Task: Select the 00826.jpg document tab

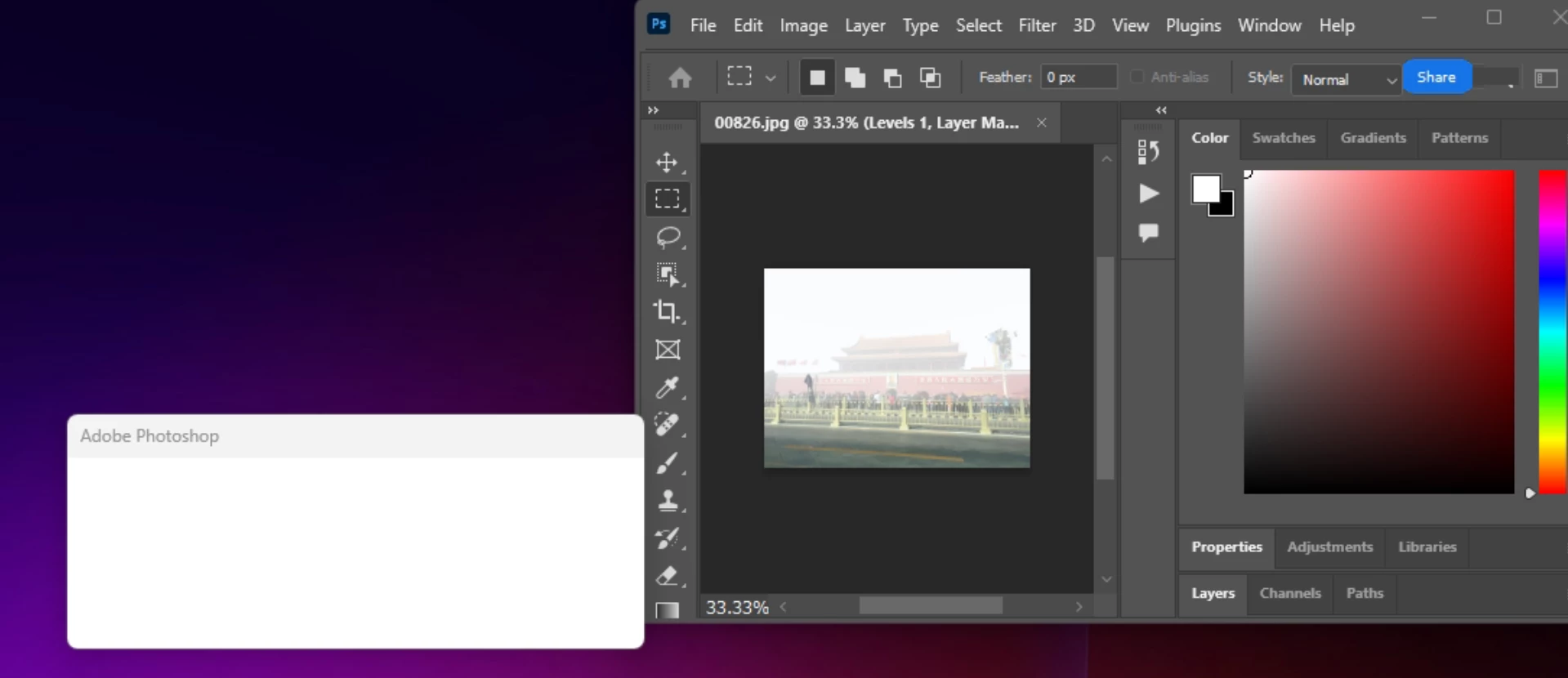Action: 866,123
